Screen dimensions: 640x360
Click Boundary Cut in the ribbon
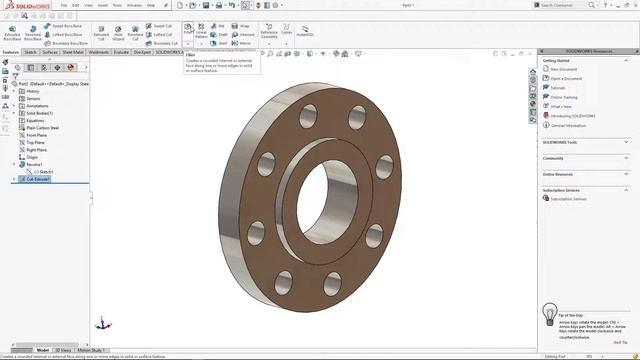click(162, 43)
